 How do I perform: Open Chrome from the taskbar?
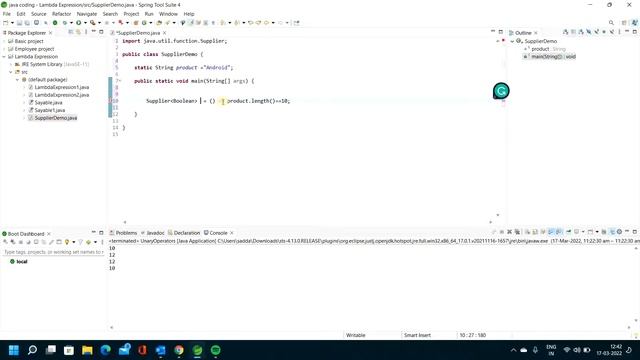tap(179, 350)
